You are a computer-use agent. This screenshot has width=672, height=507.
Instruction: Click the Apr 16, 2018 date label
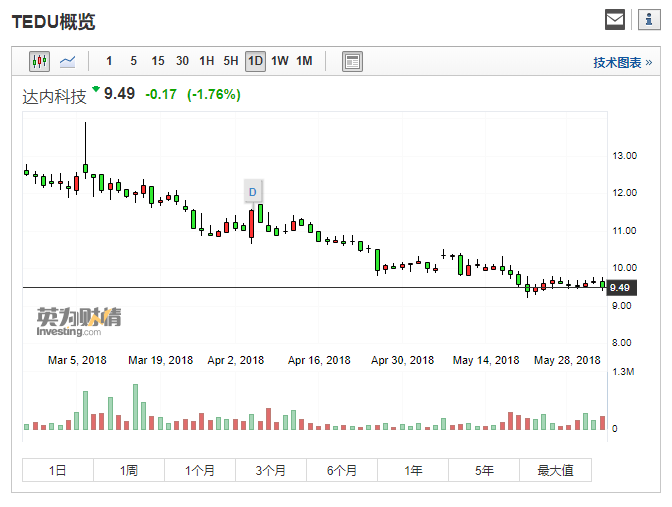[x=319, y=360]
